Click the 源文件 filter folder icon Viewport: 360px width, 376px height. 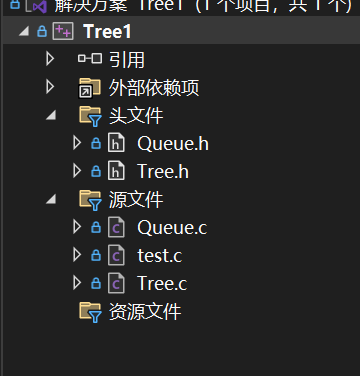pos(90,200)
